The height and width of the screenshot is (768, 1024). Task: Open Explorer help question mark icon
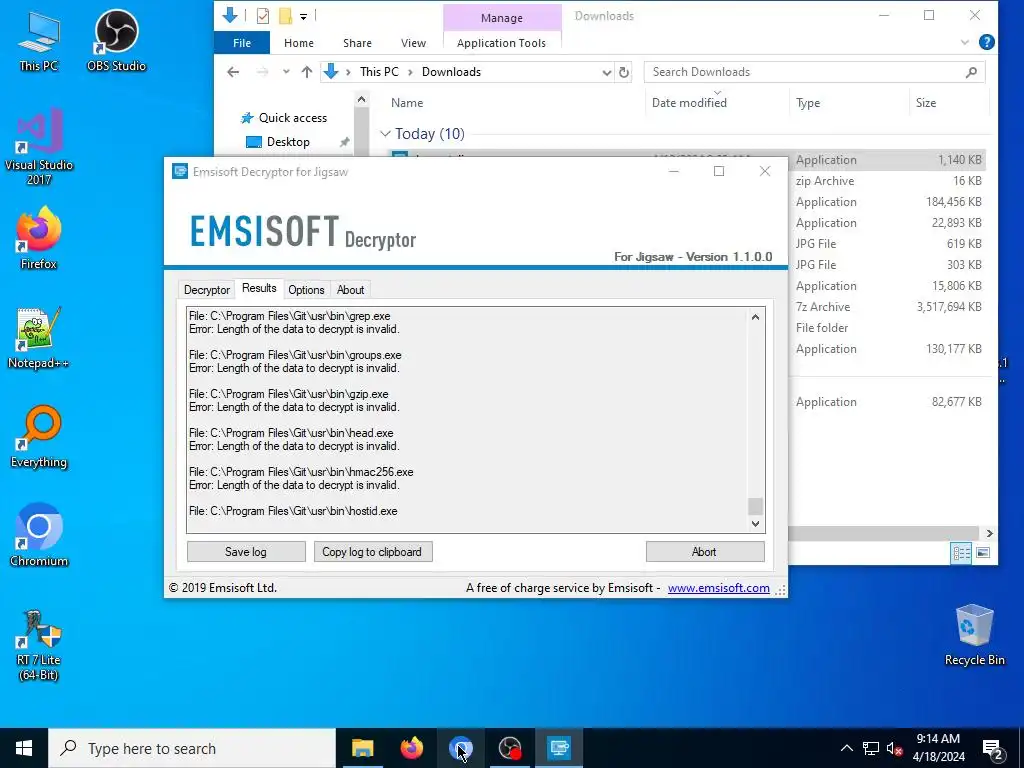coord(987,42)
